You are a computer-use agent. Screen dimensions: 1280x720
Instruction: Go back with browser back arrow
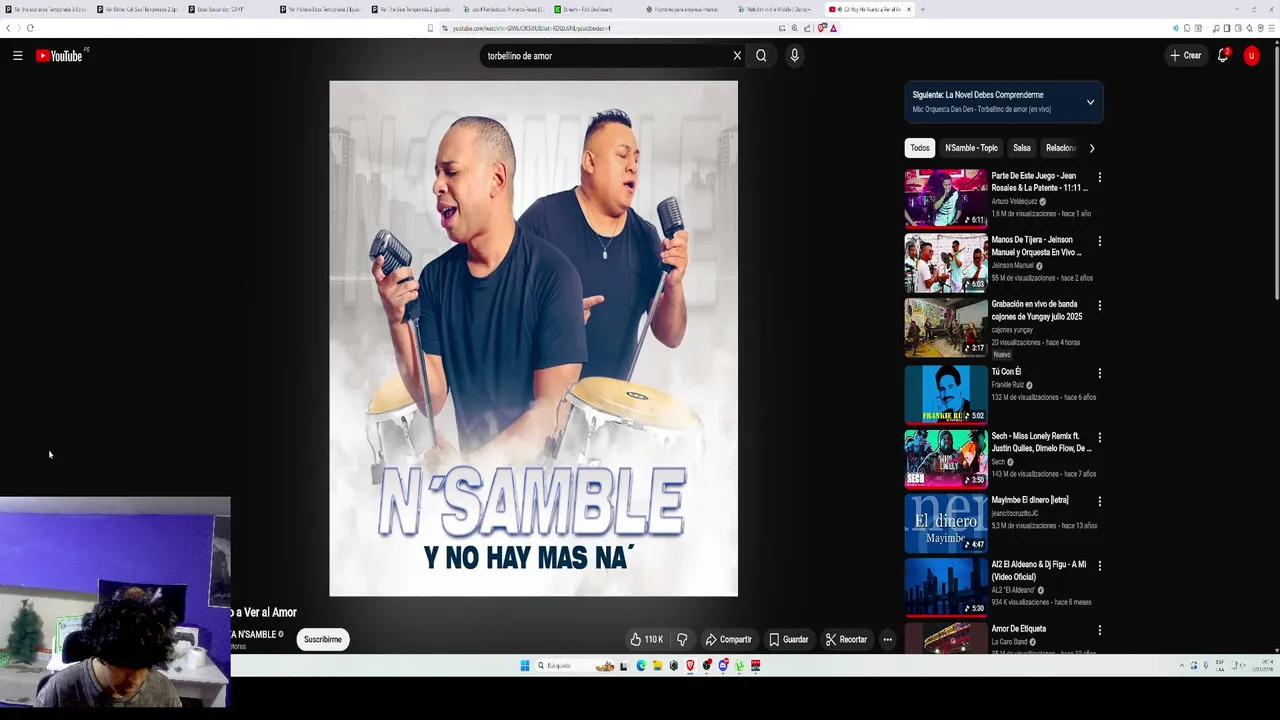tap(8, 28)
